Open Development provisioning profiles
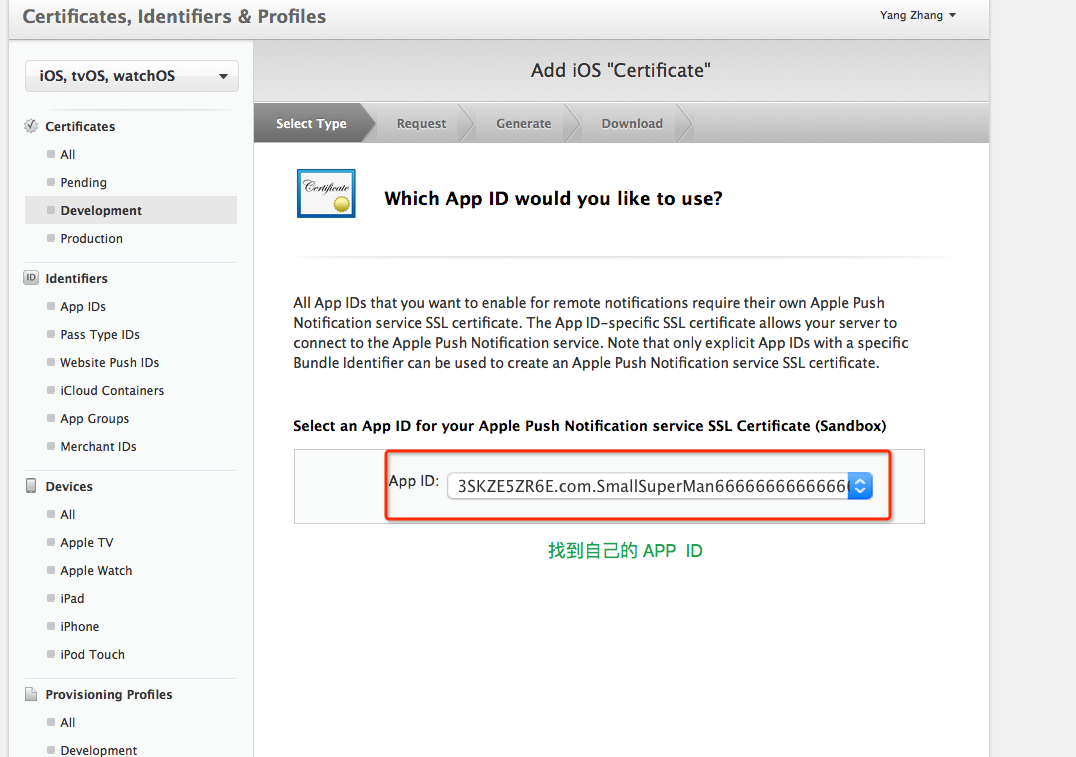The image size is (1076, 757). click(x=98, y=750)
